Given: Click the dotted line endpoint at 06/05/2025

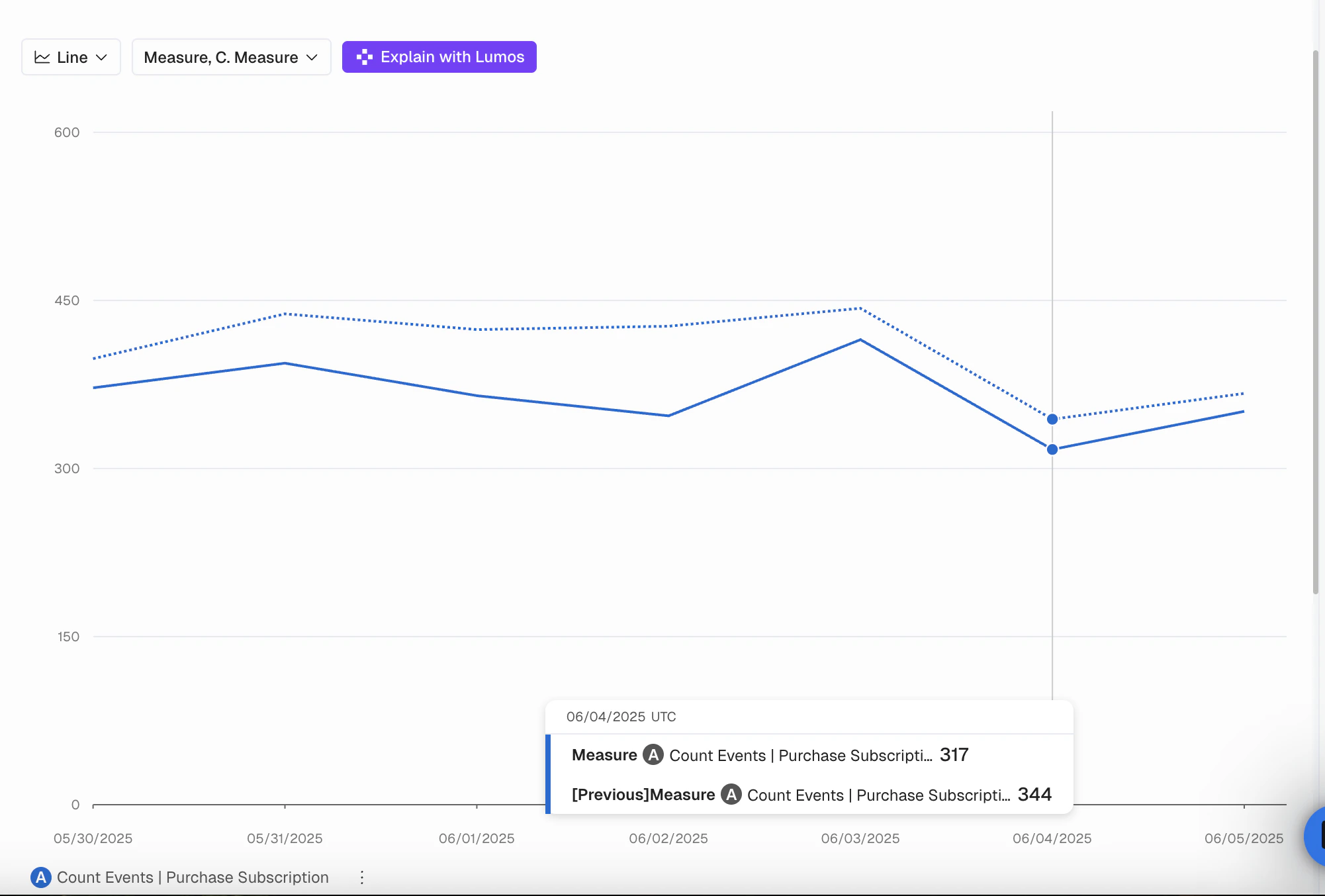Looking at the screenshot, I should (x=1244, y=394).
